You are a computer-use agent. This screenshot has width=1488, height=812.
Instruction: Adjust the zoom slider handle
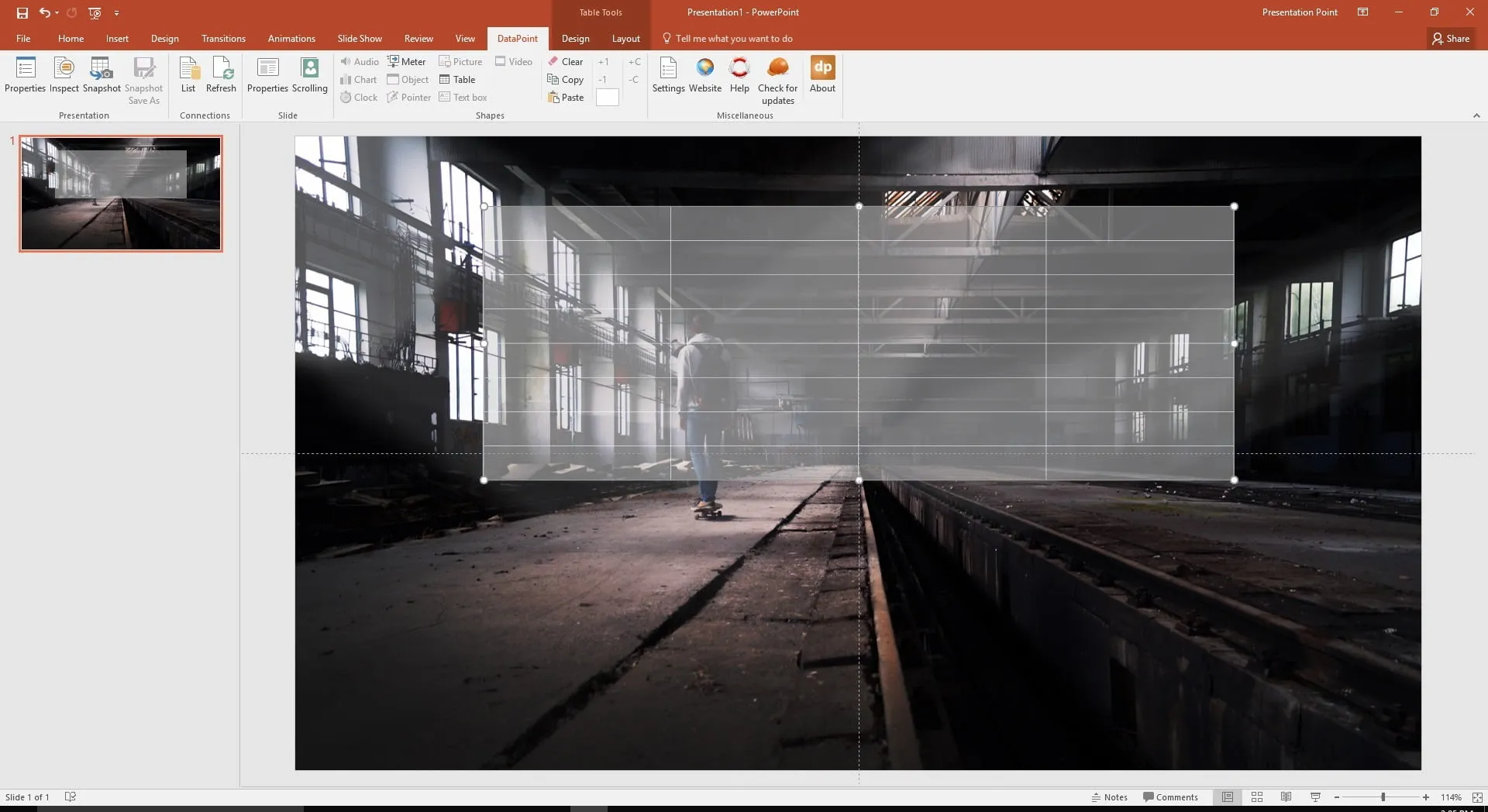click(1383, 797)
